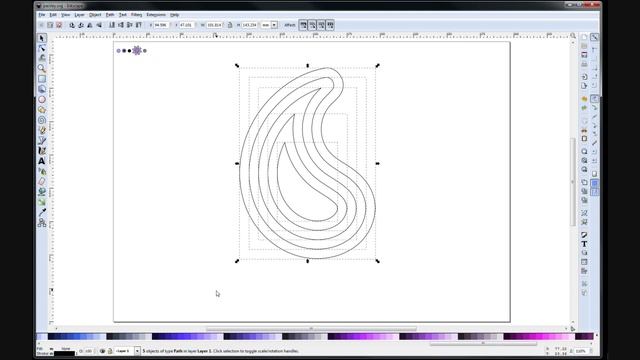Select the Pencil freehand tool
The width and height of the screenshot is (640, 360).
42,130
